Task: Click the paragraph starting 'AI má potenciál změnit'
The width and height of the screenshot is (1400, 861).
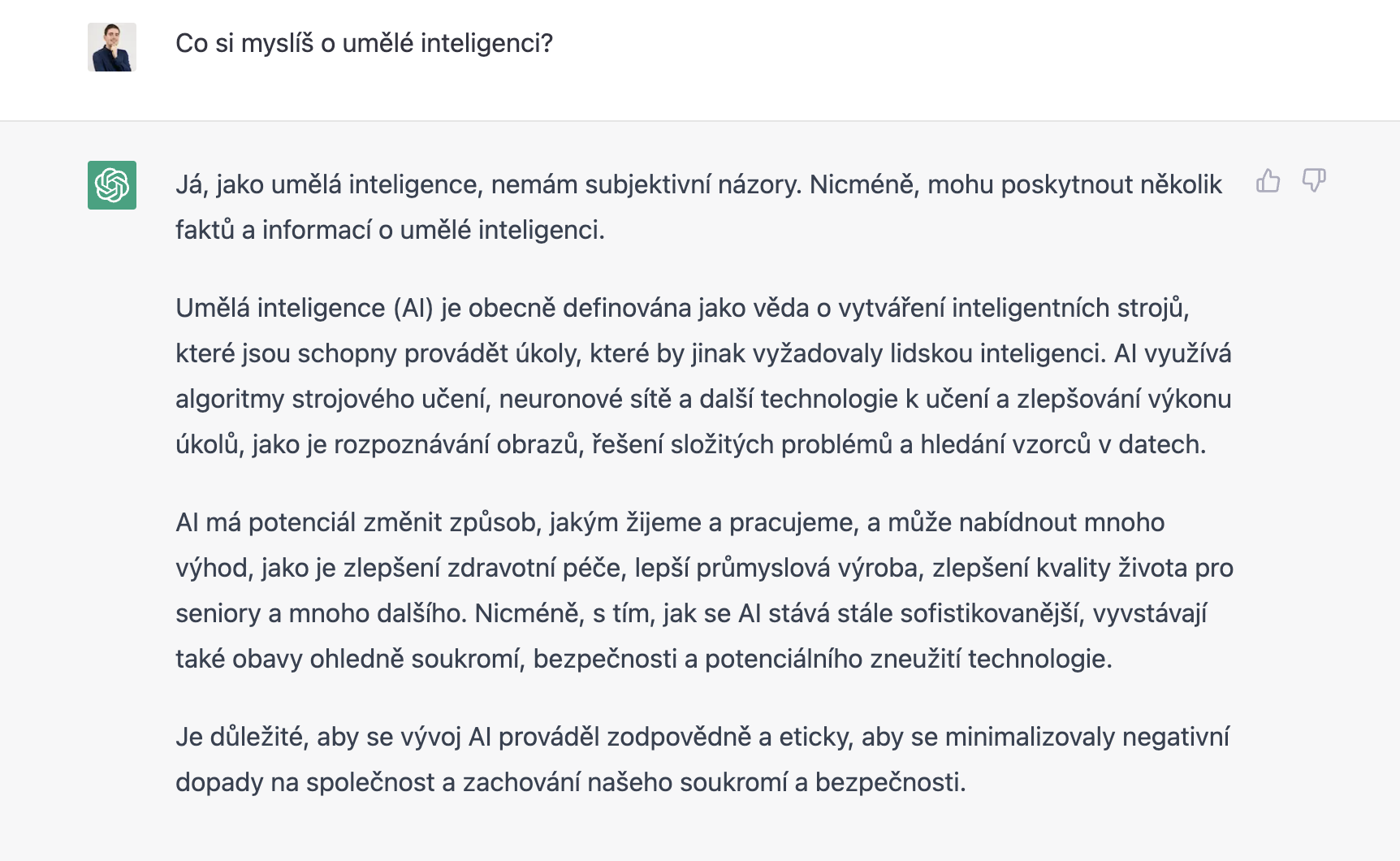Action: (x=704, y=591)
